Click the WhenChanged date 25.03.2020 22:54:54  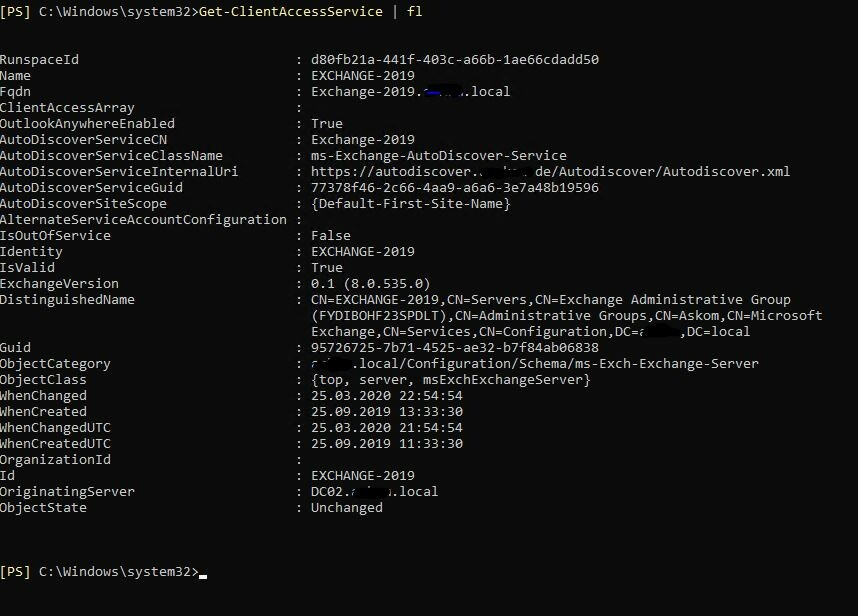click(x=387, y=396)
